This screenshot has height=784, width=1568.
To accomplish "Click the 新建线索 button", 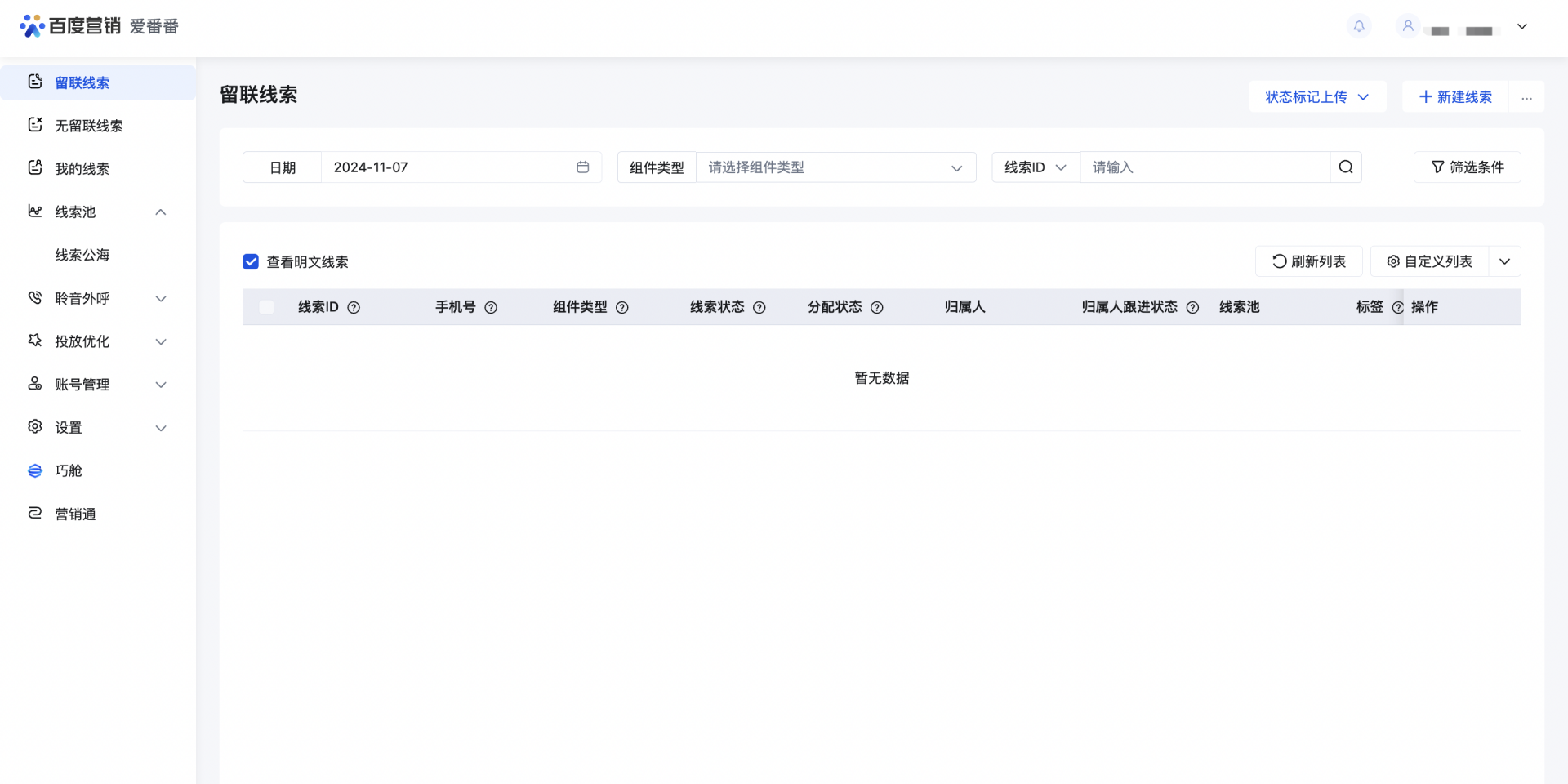I will (1455, 97).
